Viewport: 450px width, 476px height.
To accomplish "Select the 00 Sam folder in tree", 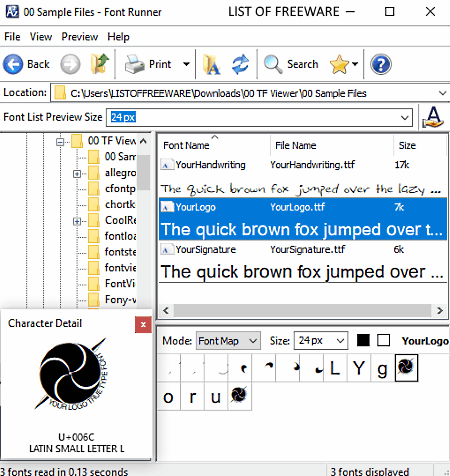I will point(113,157).
